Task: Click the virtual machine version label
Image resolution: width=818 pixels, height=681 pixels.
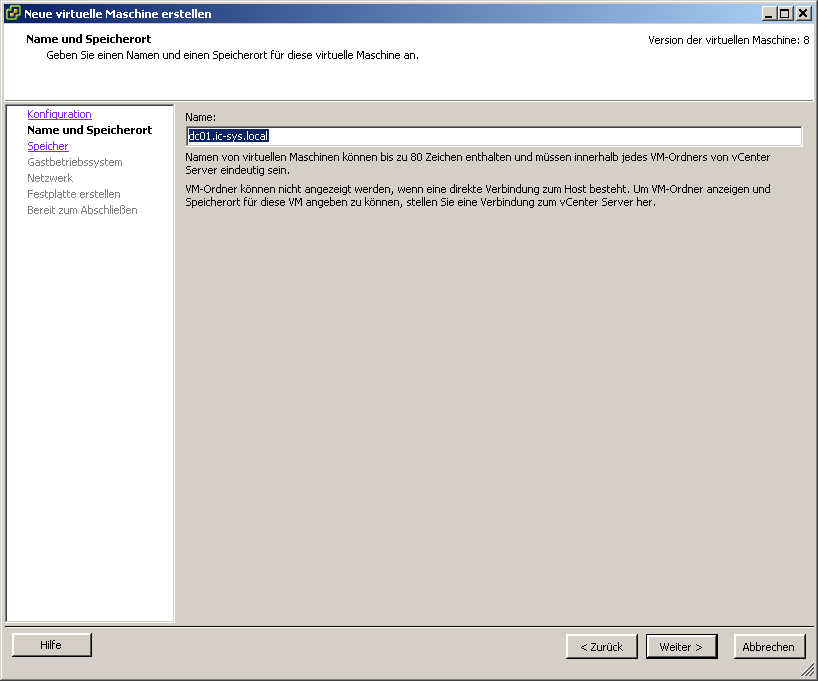Action: pos(728,40)
